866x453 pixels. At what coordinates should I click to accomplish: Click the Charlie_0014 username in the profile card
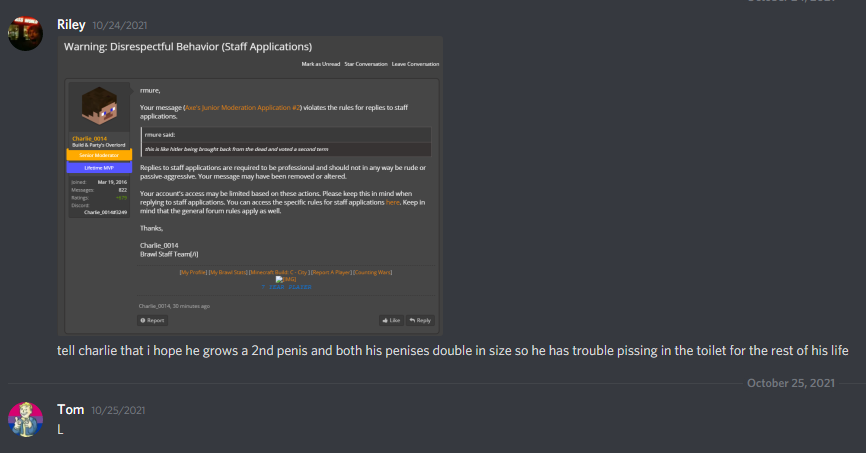click(89, 139)
